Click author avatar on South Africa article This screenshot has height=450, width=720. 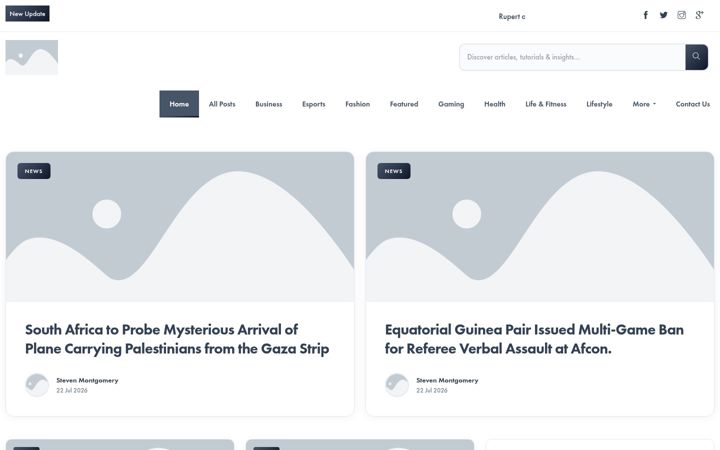[x=37, y=385]
